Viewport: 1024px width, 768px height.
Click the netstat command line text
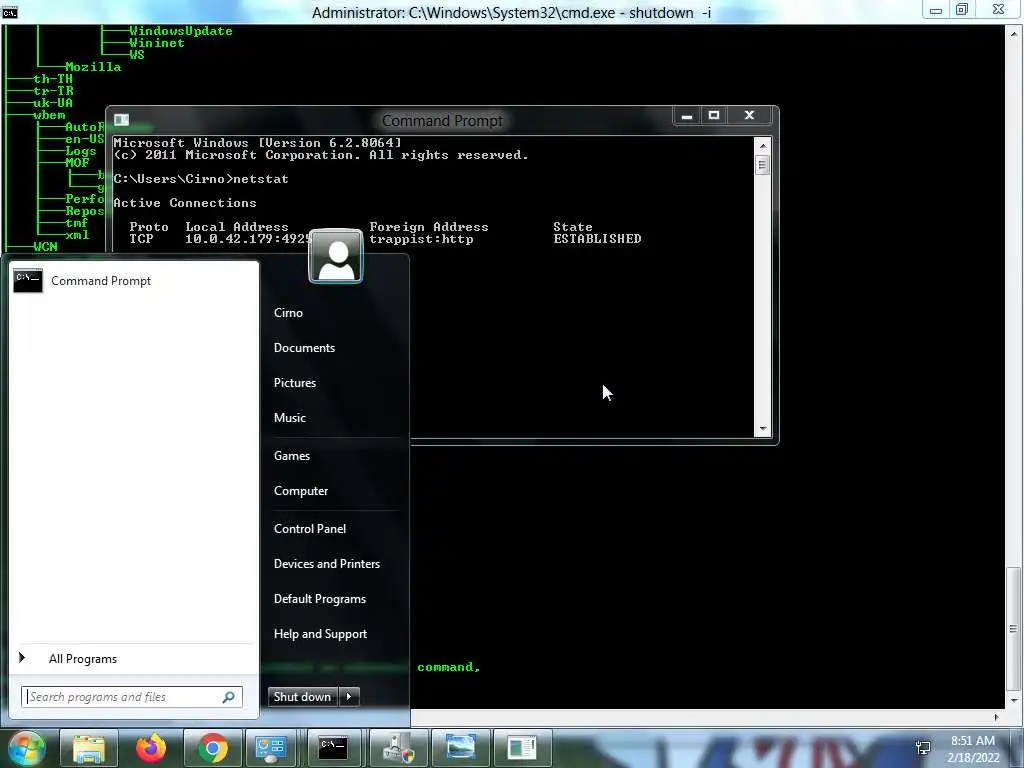[201, 179]
